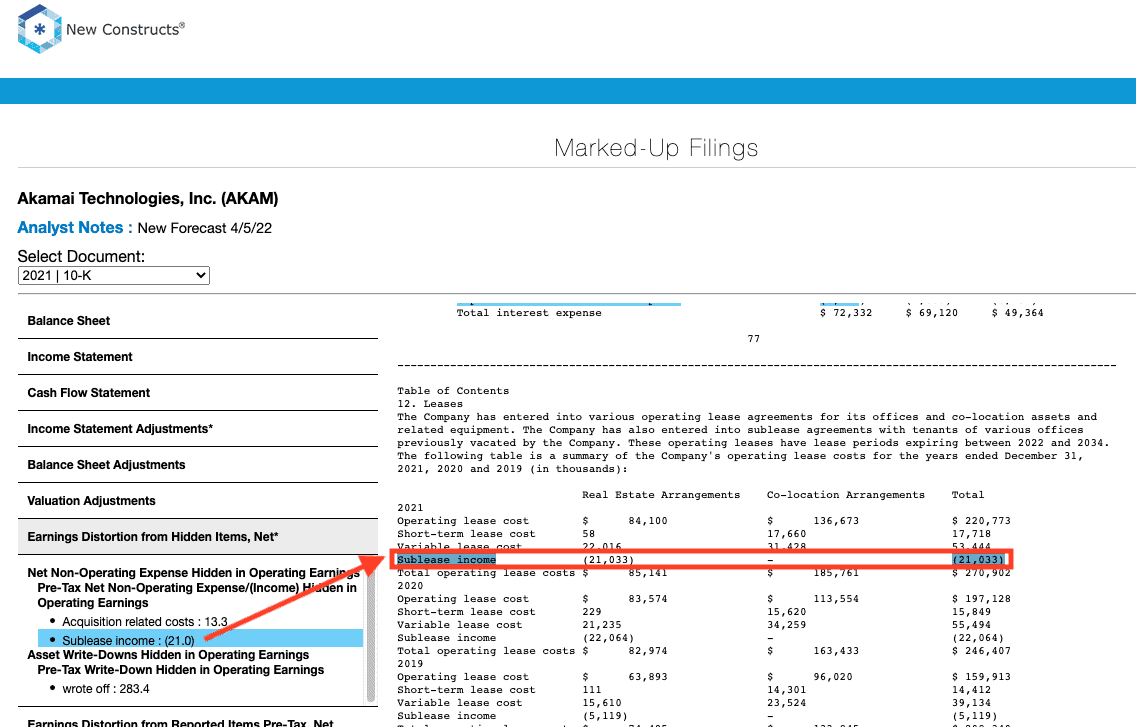
Task: Open Income Statement Adjustments section
Action: pyautogui.click(x=198, y=429)
